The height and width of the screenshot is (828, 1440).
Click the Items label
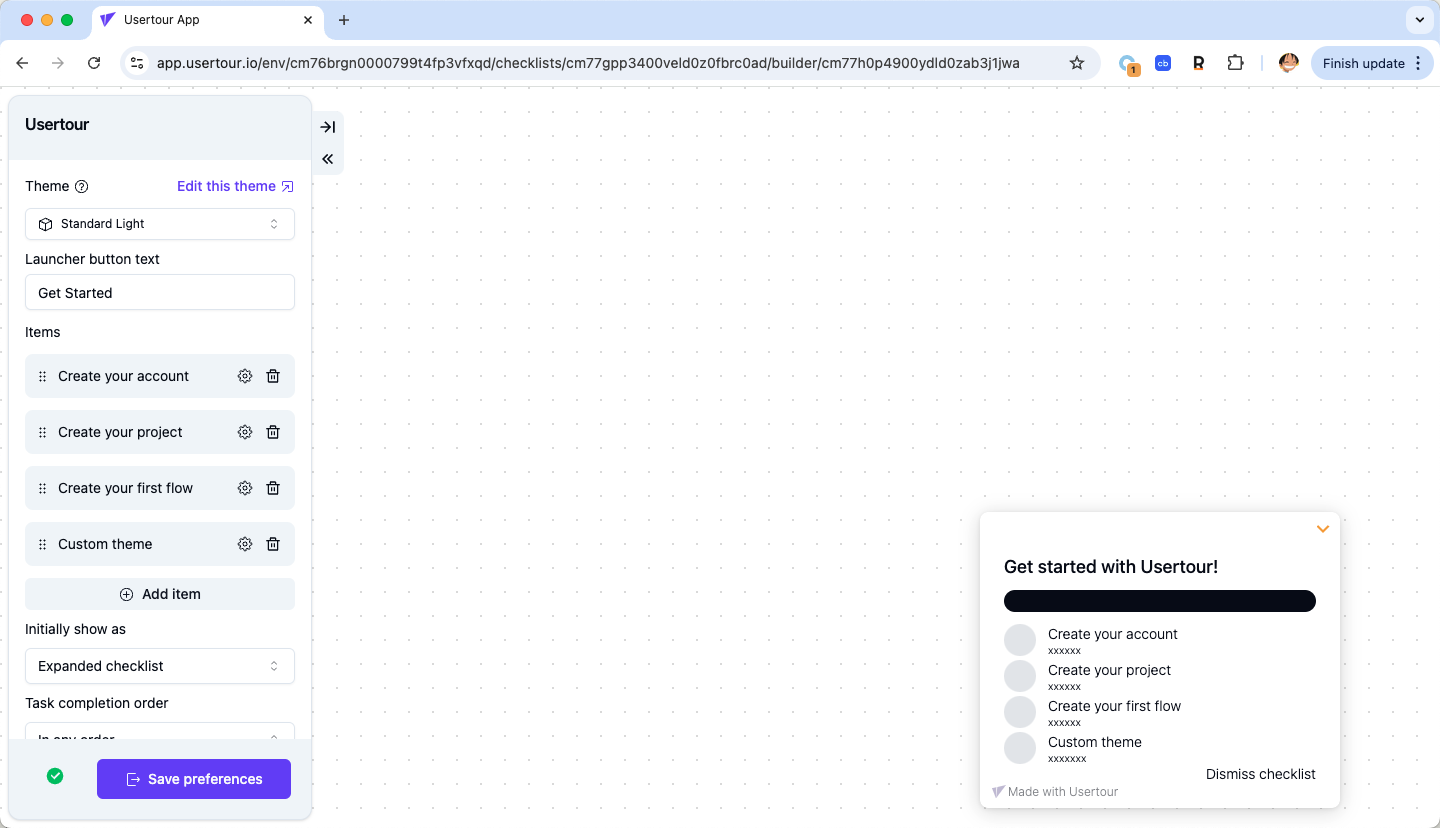[x=43, y=332]
